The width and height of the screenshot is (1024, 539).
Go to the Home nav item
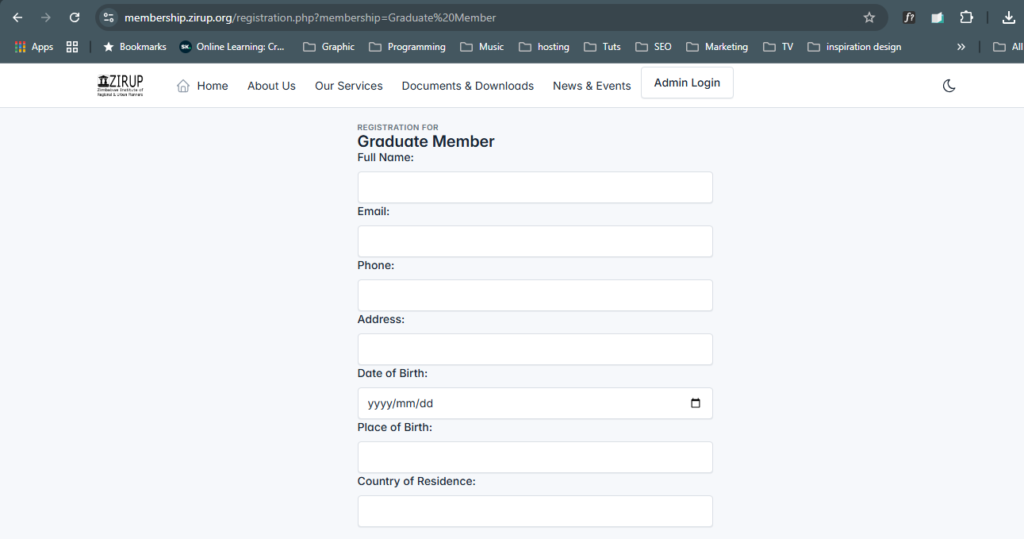point(202,86)
